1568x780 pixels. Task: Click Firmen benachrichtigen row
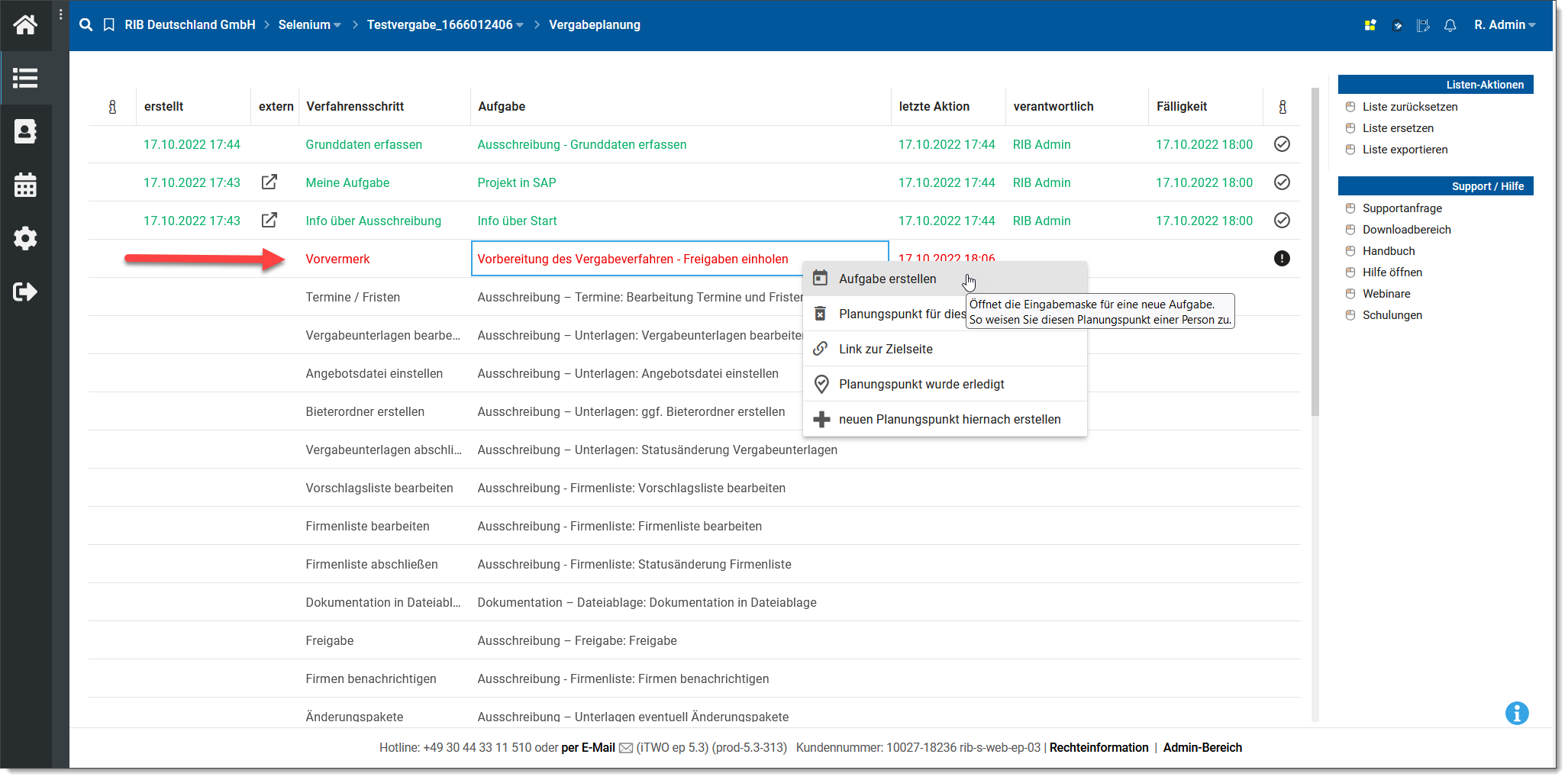coord(694,678)
